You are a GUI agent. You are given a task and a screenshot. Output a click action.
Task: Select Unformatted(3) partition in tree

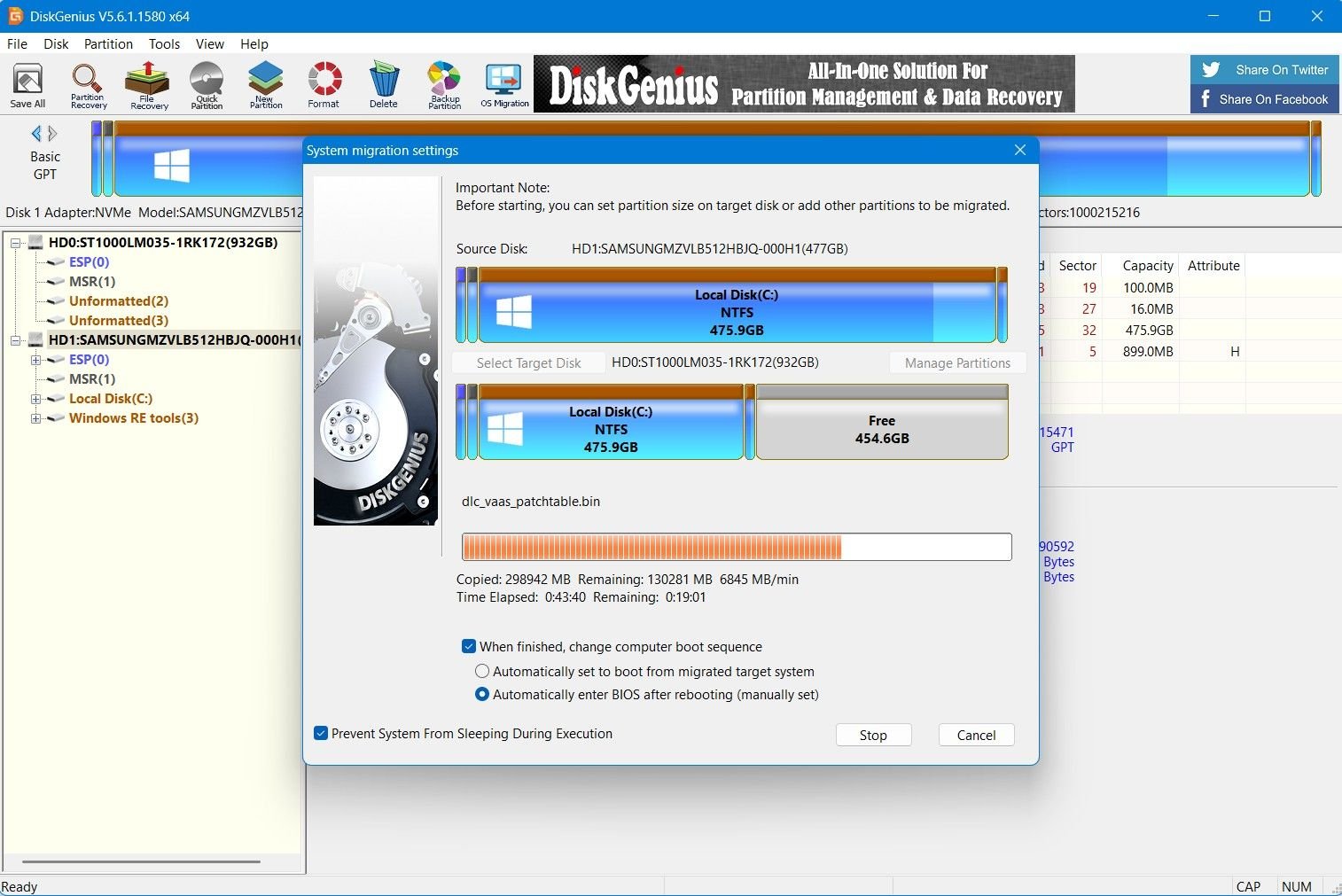tap(119, 321)
